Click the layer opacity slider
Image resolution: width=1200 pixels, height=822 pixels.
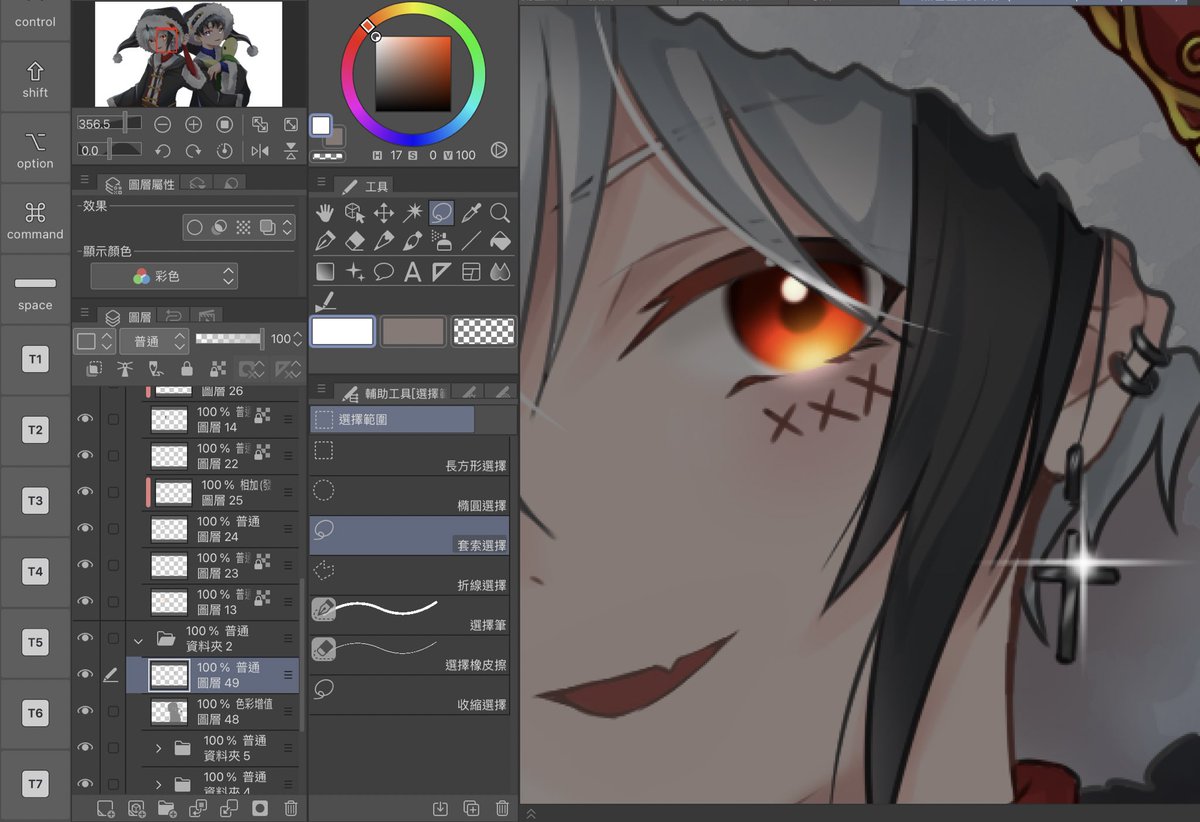230,339
